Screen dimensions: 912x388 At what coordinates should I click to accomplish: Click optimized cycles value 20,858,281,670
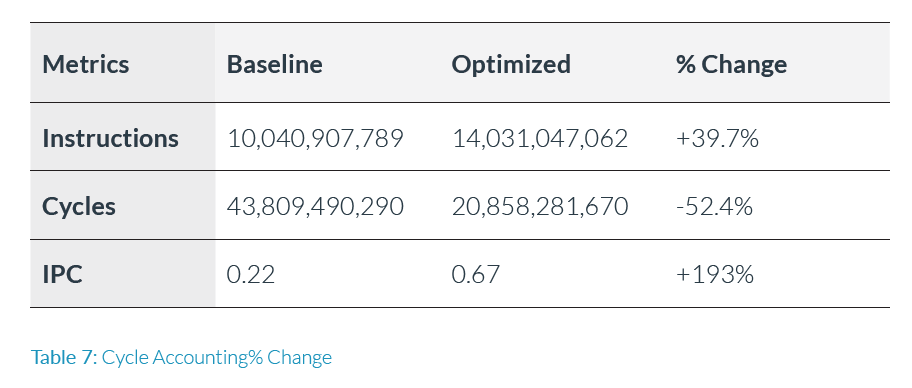pos(540,207)
